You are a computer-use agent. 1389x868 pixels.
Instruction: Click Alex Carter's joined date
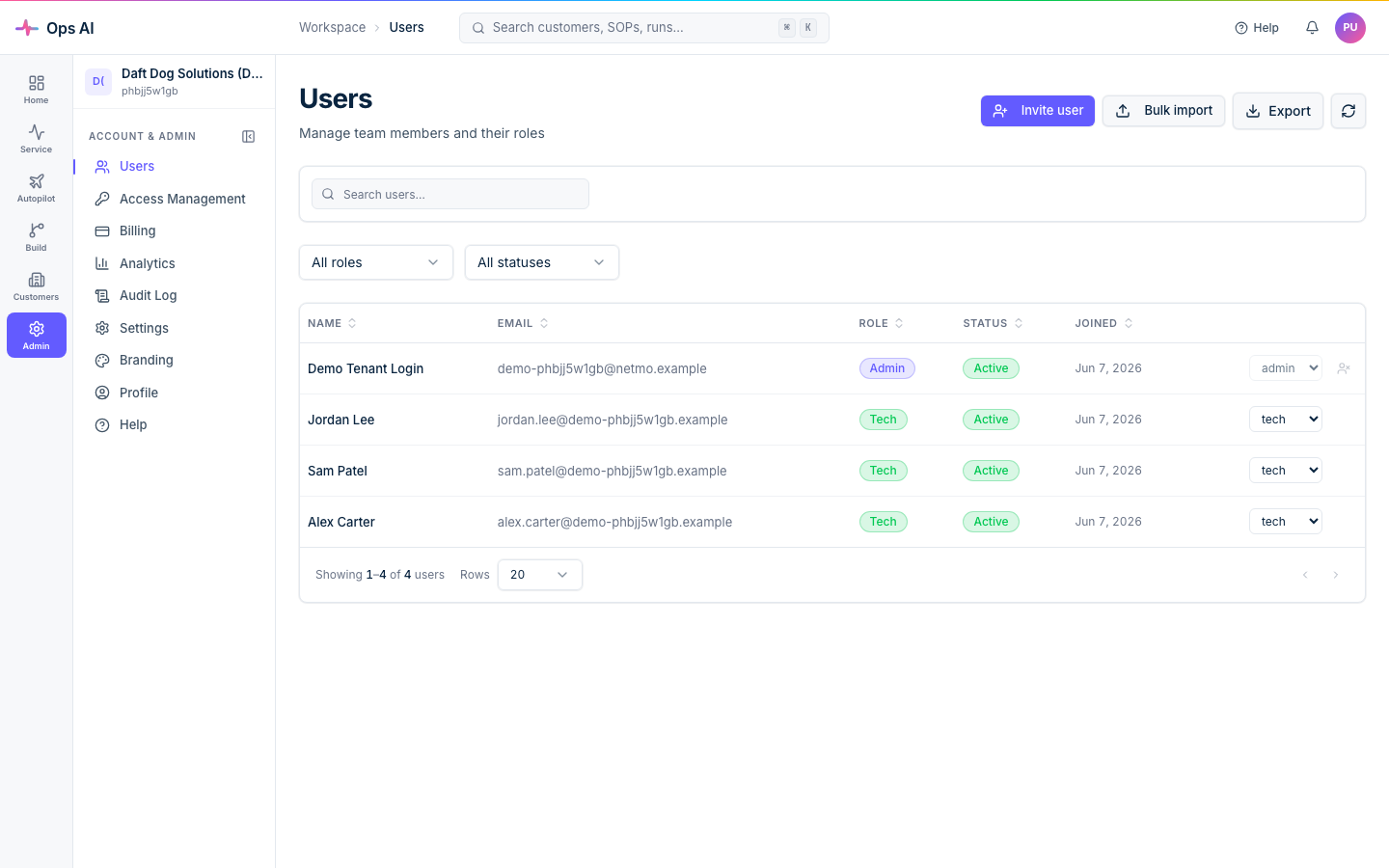pos(1108,522)
